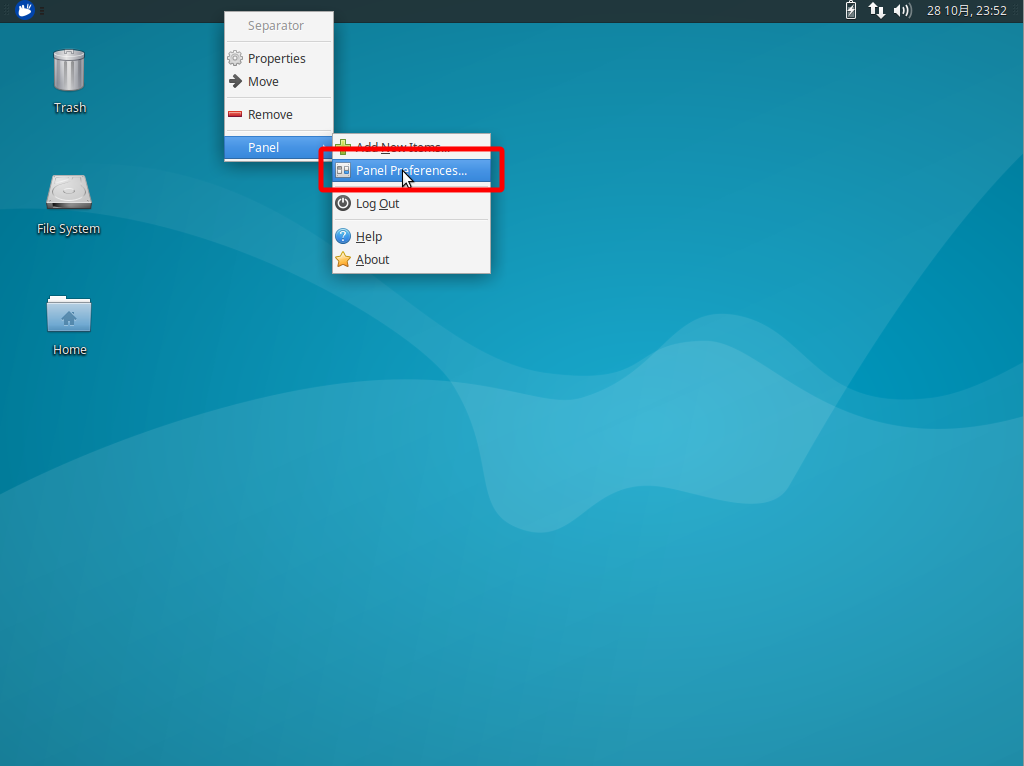1024x766 pixels.
Task: Select "Panel Preferences..." from the submenu
Action: (x=413, y=170)
